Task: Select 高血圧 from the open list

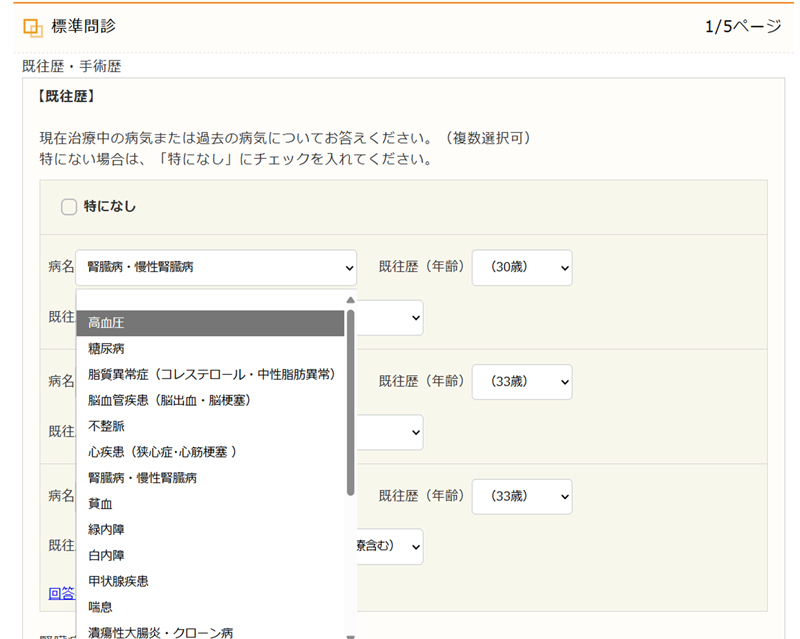Action: pos(210,323)
